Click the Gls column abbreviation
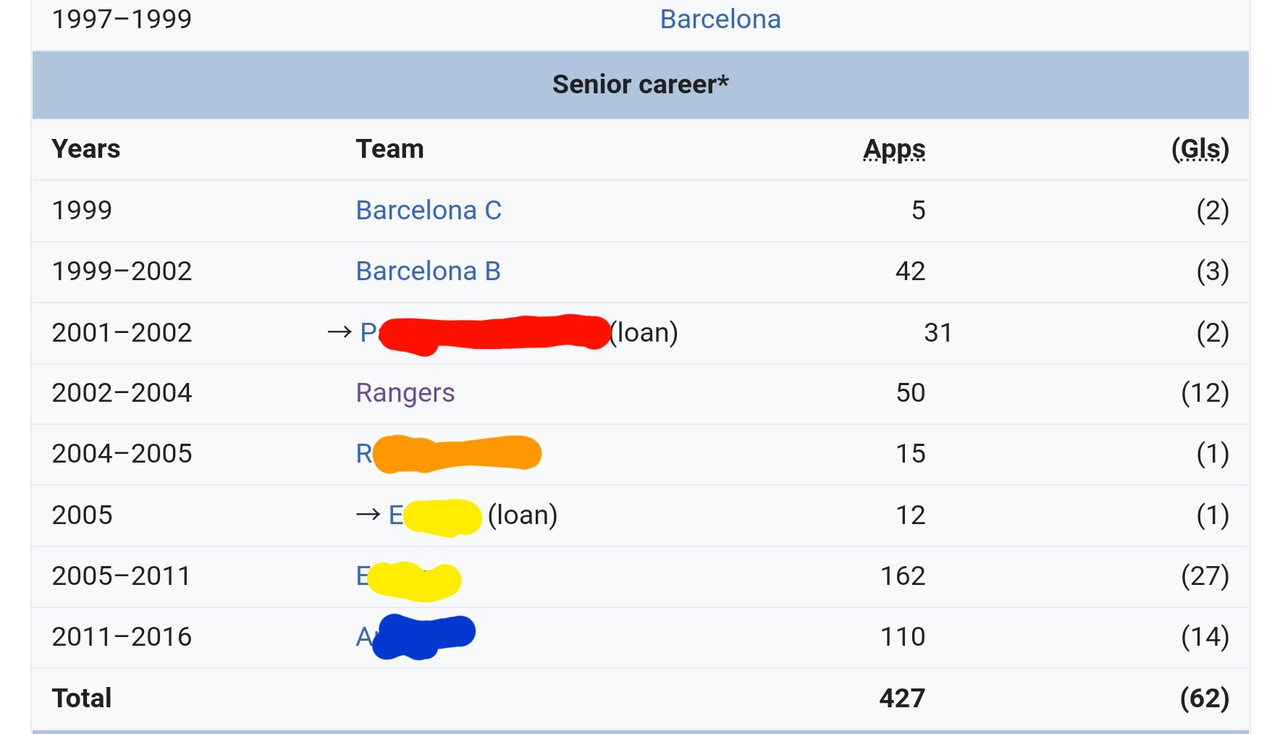1280x734 pixels. tap(1200, 149)
